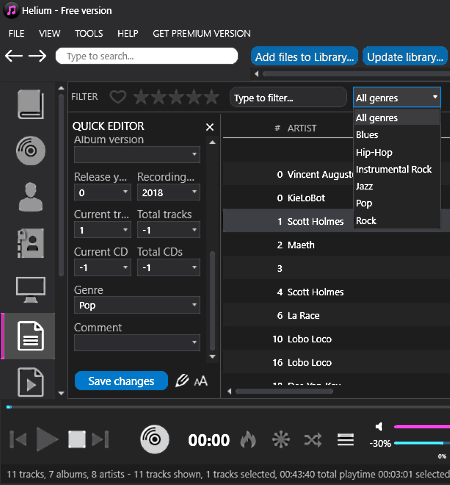Open the Recording year 2018 dropdown

(168, 192)
